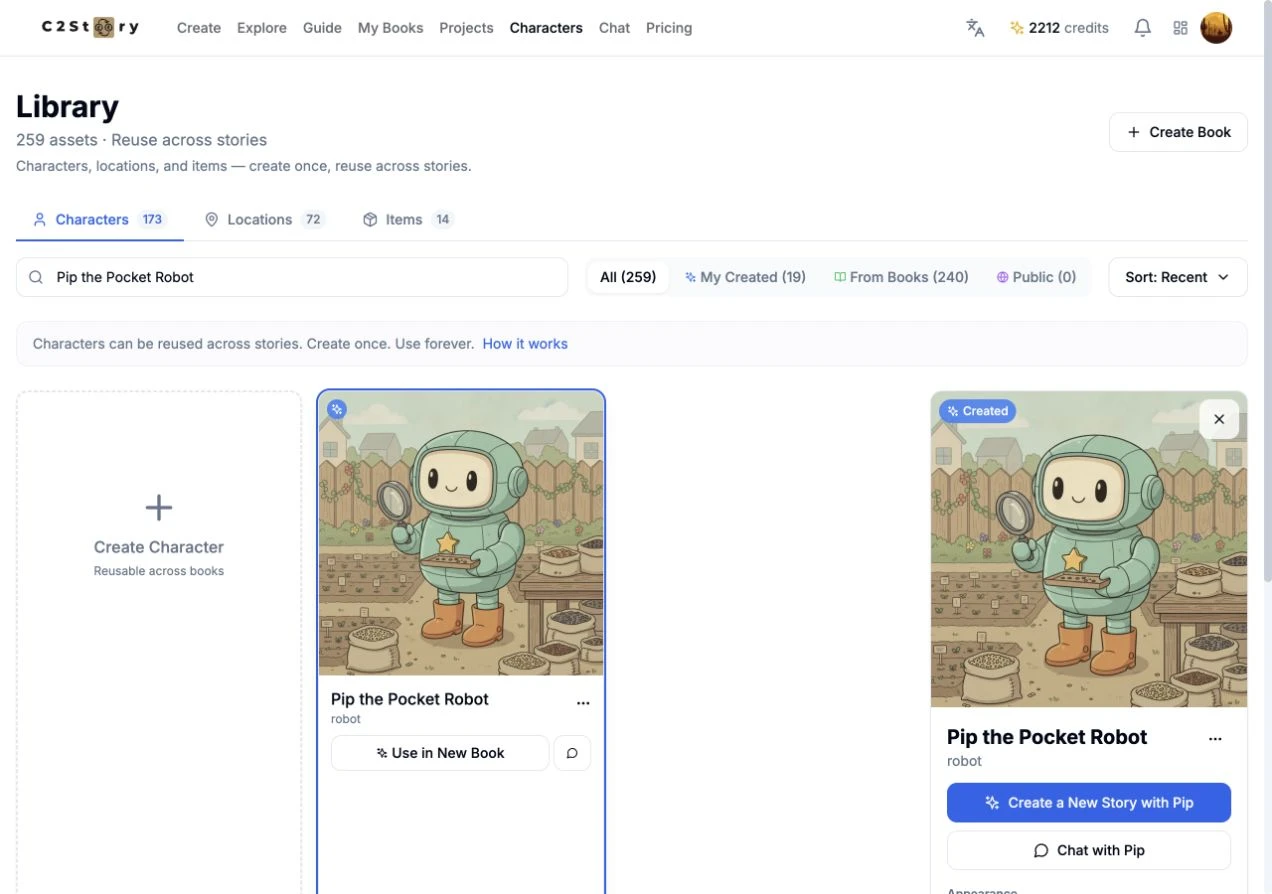The height and width of the screenshot is (894, 1272).
Task: Focus the character search field
Action: (x=292, y=277)
